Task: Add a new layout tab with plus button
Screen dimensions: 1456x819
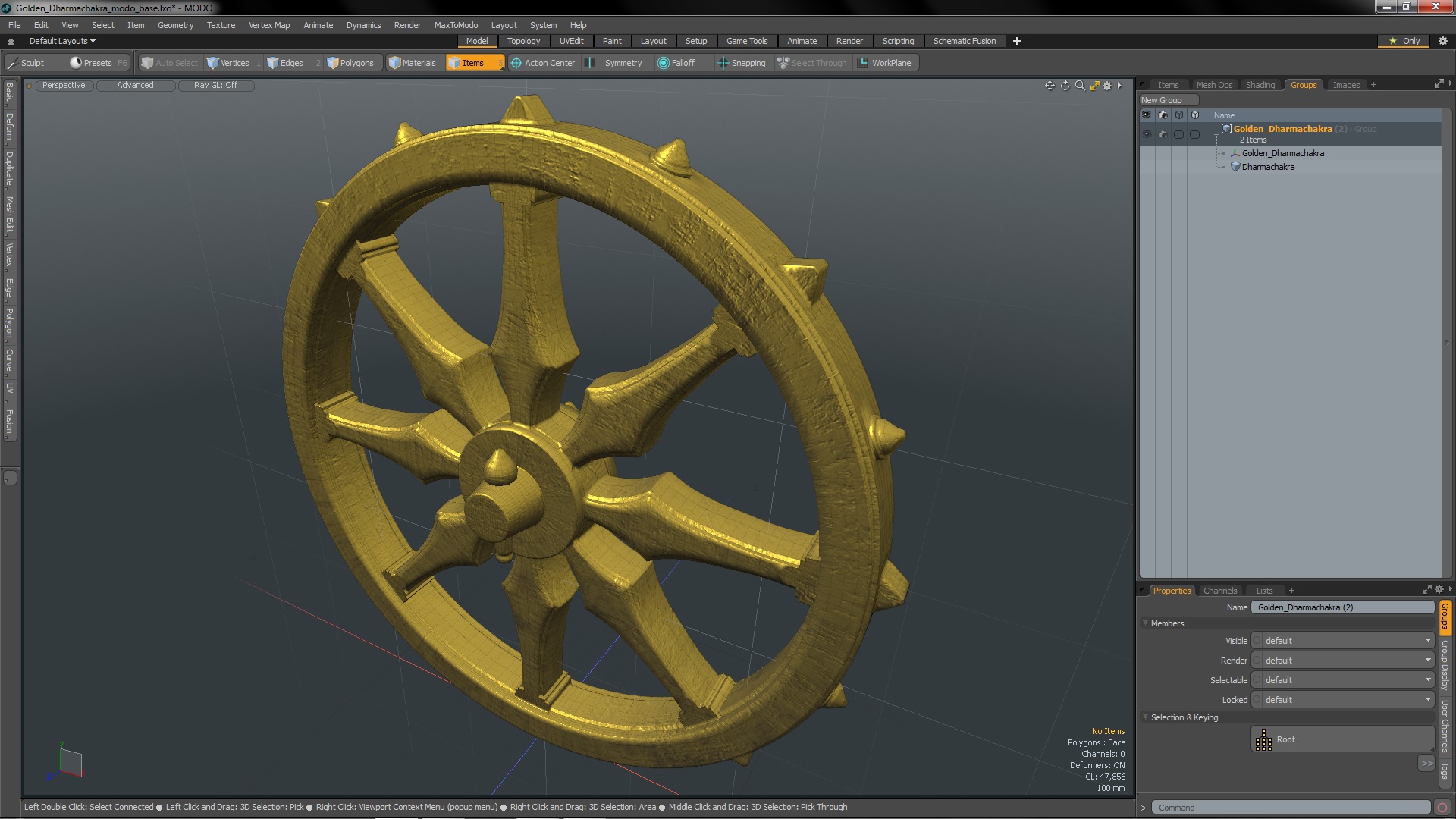Action: click(1016, 41)
